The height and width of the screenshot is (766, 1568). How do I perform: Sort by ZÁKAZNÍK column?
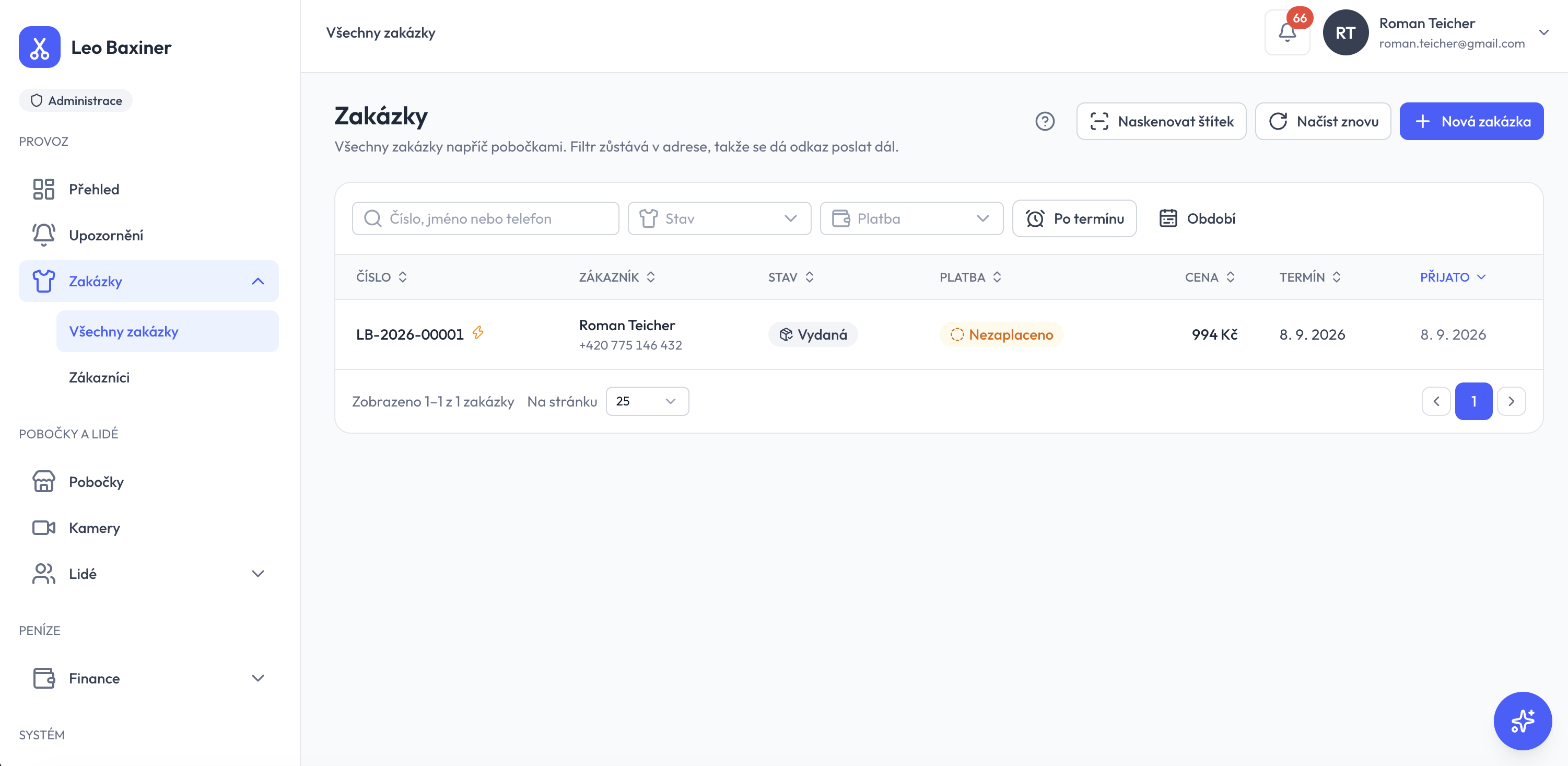point(617,277)
